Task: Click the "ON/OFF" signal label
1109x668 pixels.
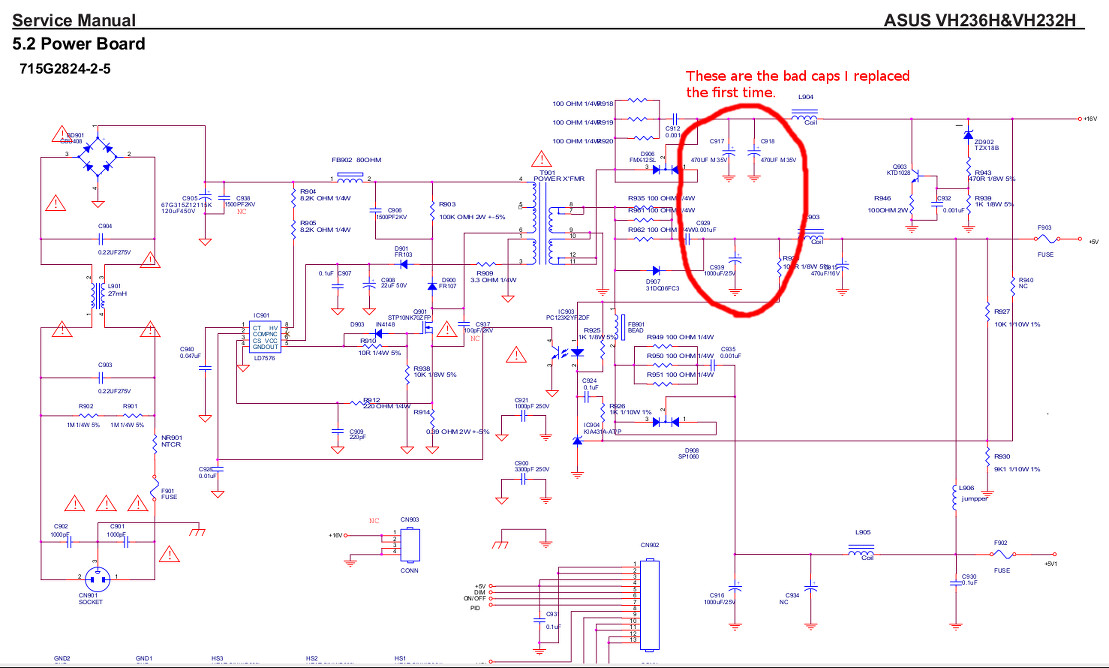Action: tap(475, 599)
